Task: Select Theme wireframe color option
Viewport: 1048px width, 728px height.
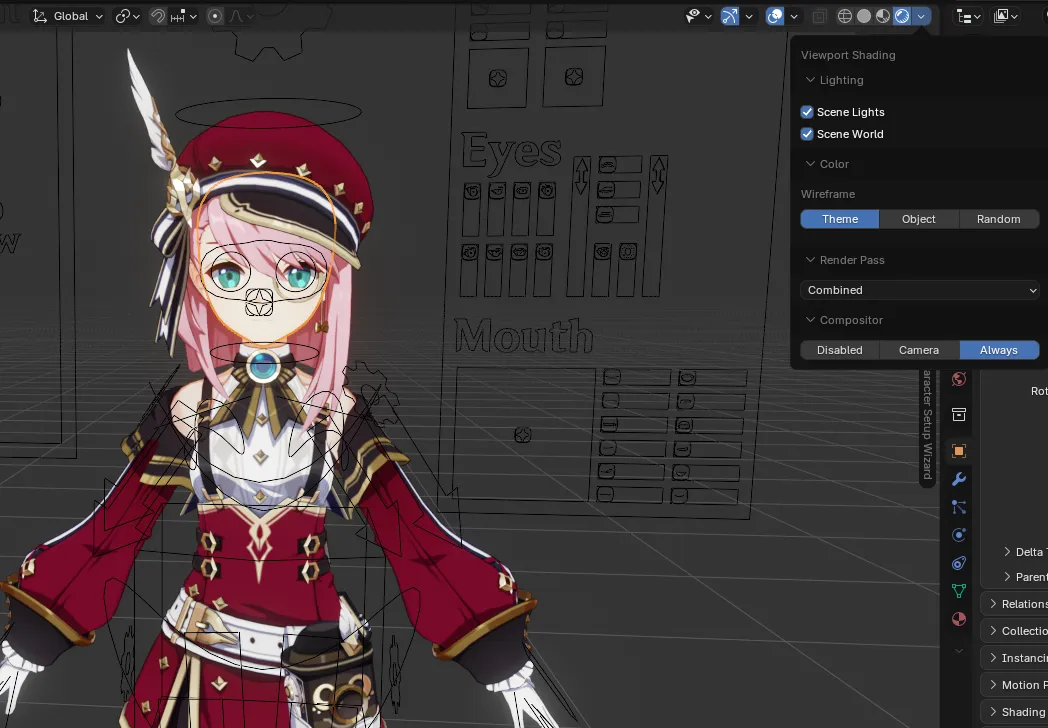Action: pyautogui.click(x=839, y=219)
